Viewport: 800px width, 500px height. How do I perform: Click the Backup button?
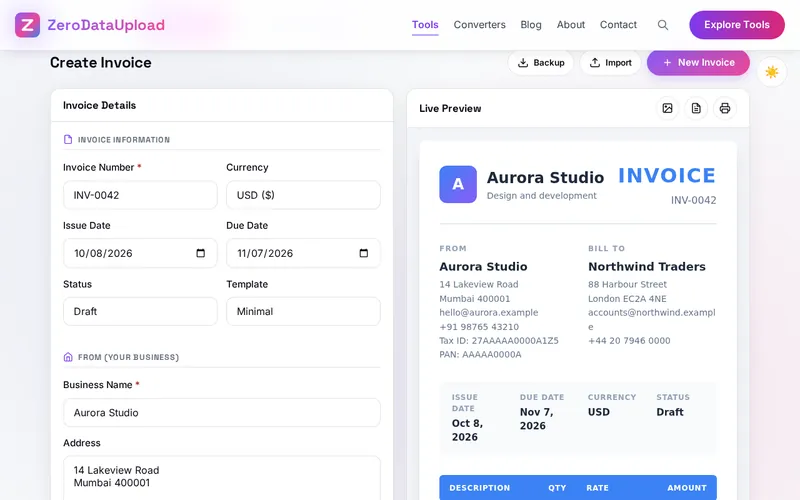(x=541, y=63)
